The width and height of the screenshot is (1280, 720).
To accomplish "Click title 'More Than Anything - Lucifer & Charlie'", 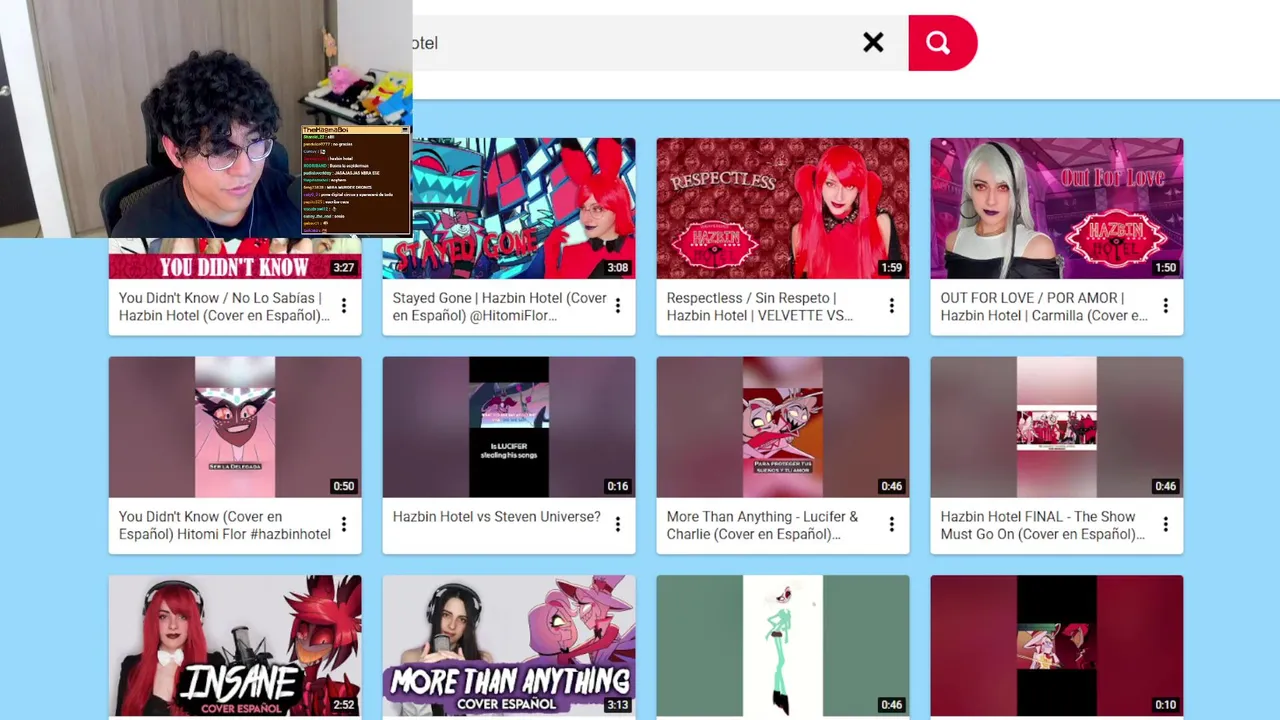I will point(762,526).
